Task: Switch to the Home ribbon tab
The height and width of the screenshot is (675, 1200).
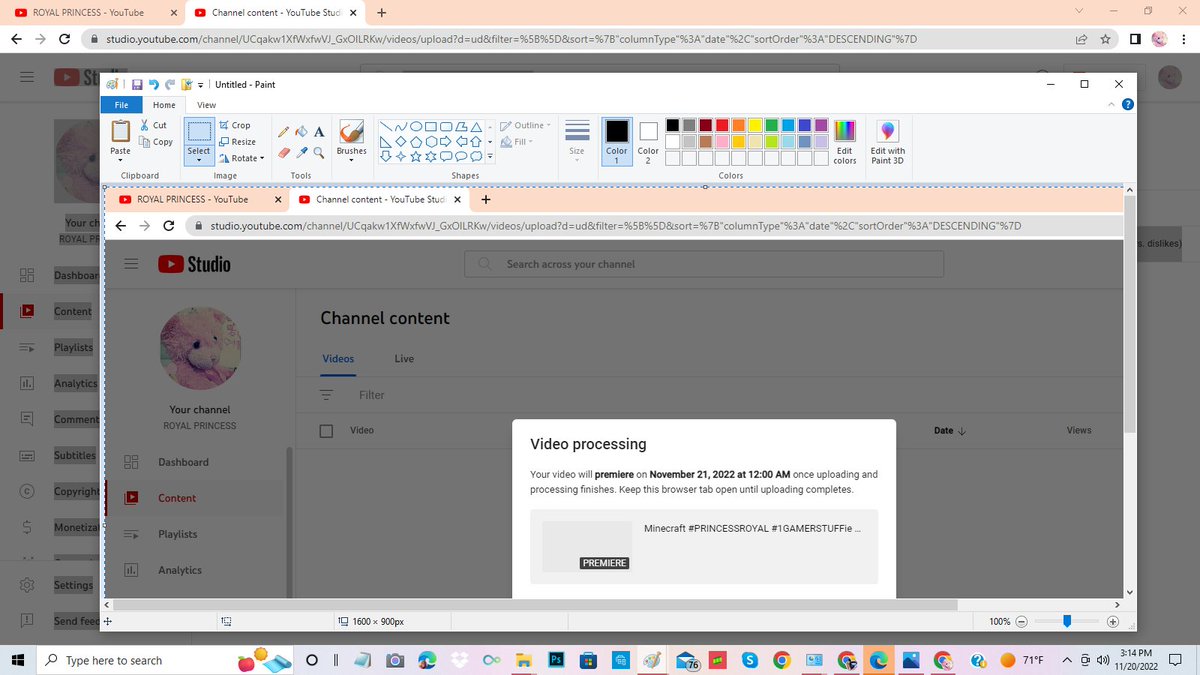Action: [x=164, y=105]
